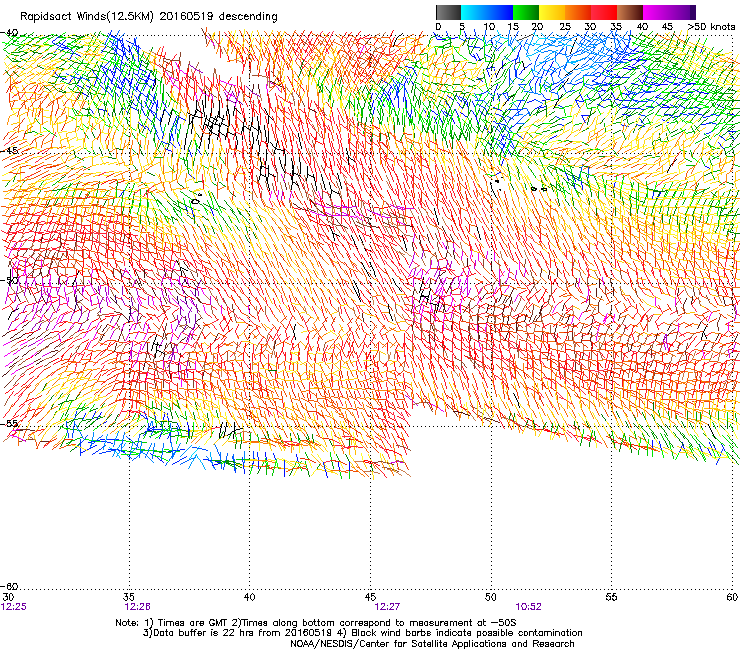Click the longitude label '40' on bottom axis
The width and height of the screenshot is (740, 650).
(x=249, y=597)
